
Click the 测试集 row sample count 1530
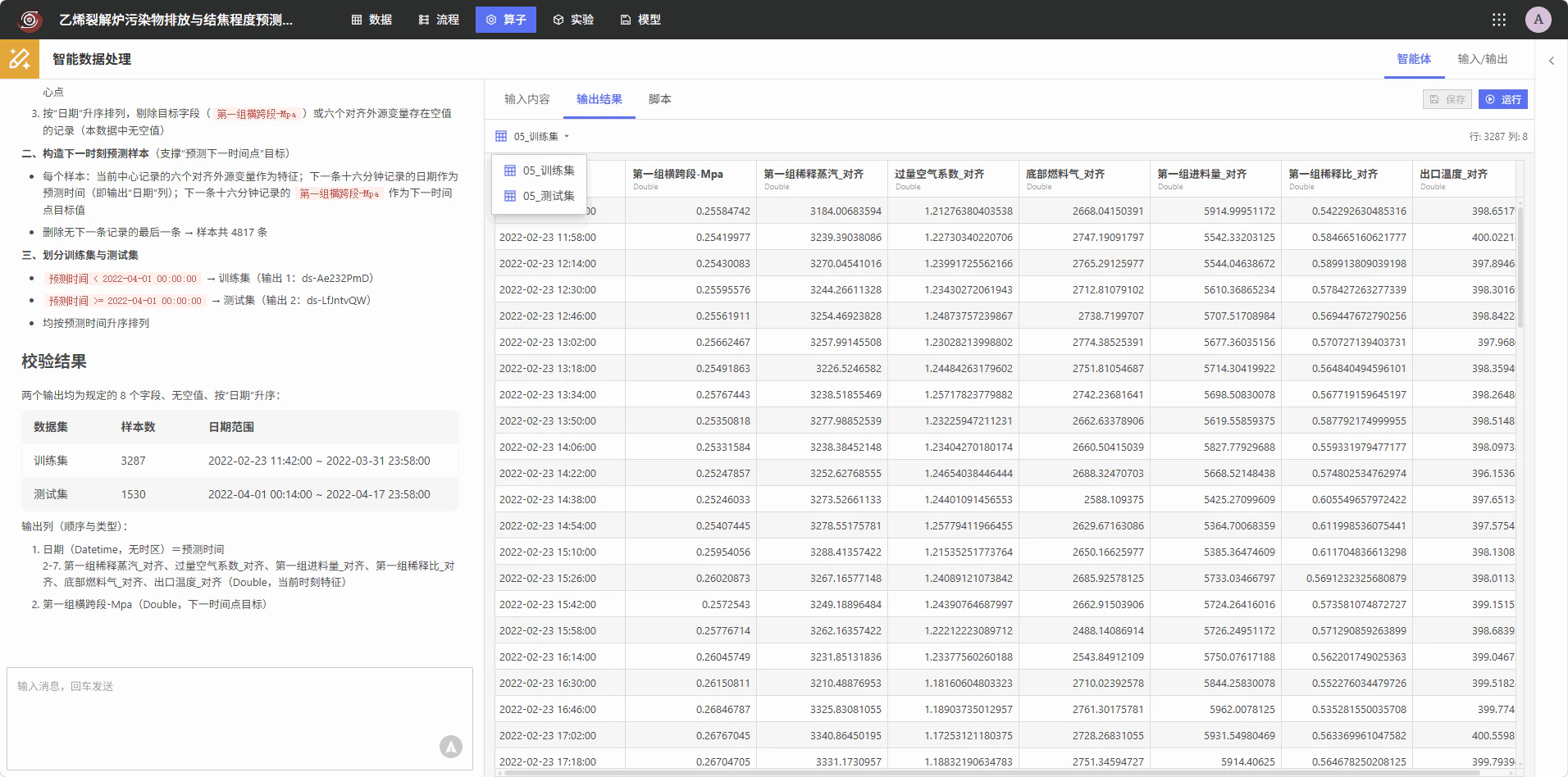click(x=133, y=494)
